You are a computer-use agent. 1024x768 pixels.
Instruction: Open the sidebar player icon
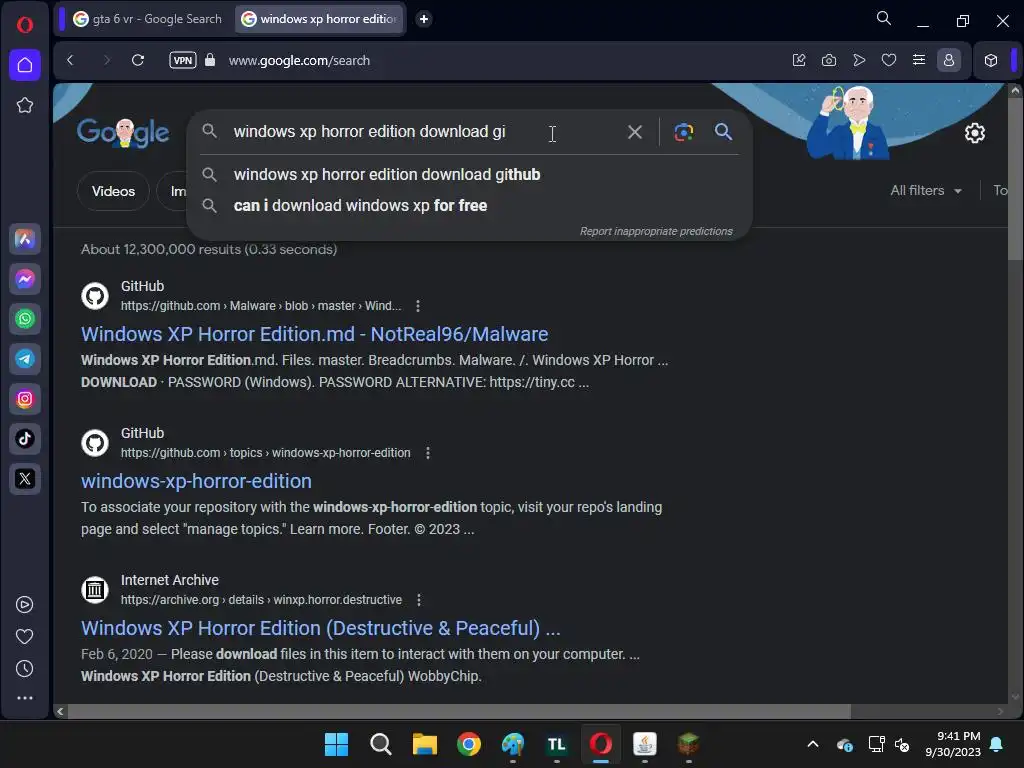coord(25,605)
